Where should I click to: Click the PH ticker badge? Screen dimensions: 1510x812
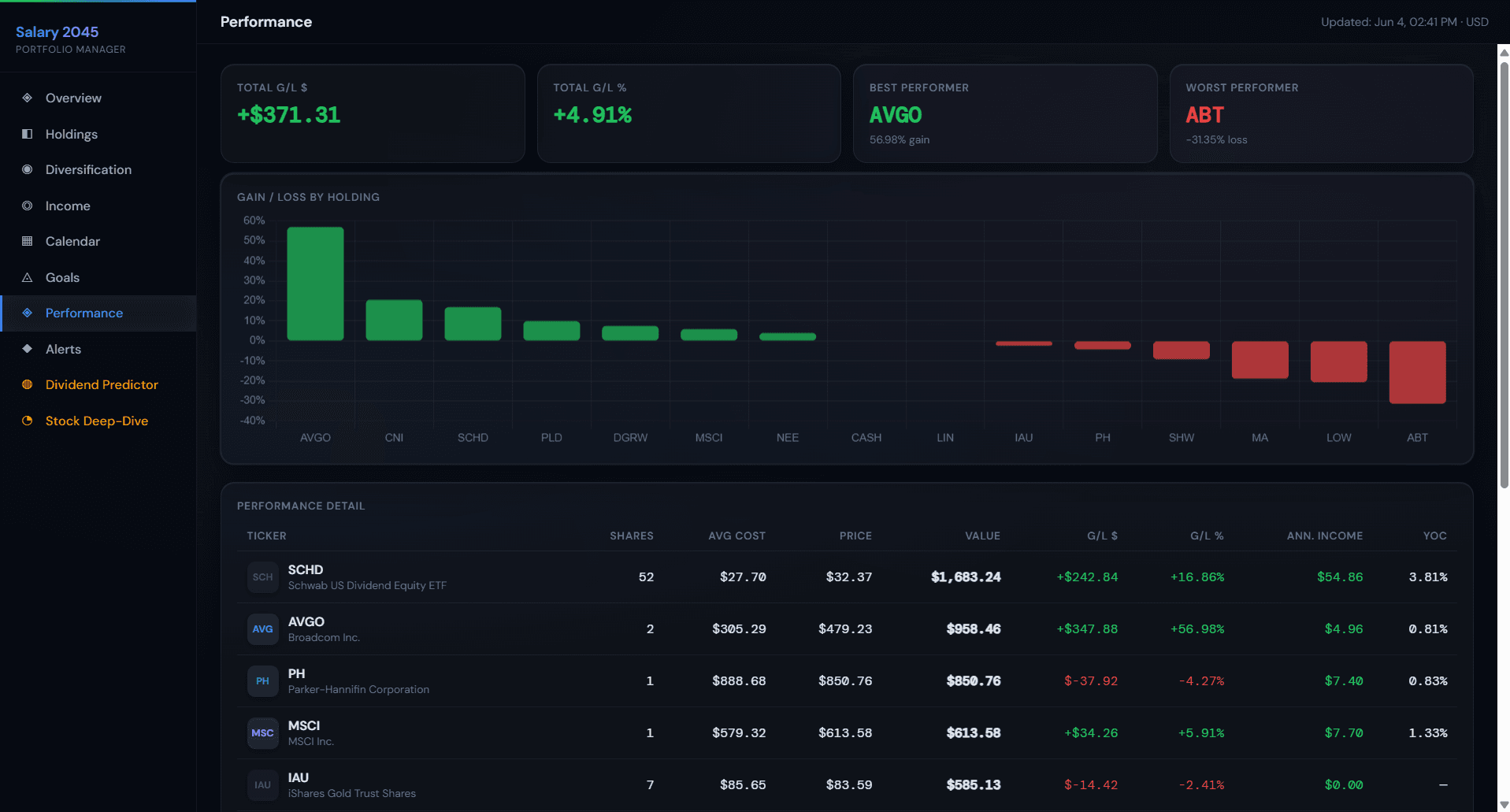[x=262, y=681]
